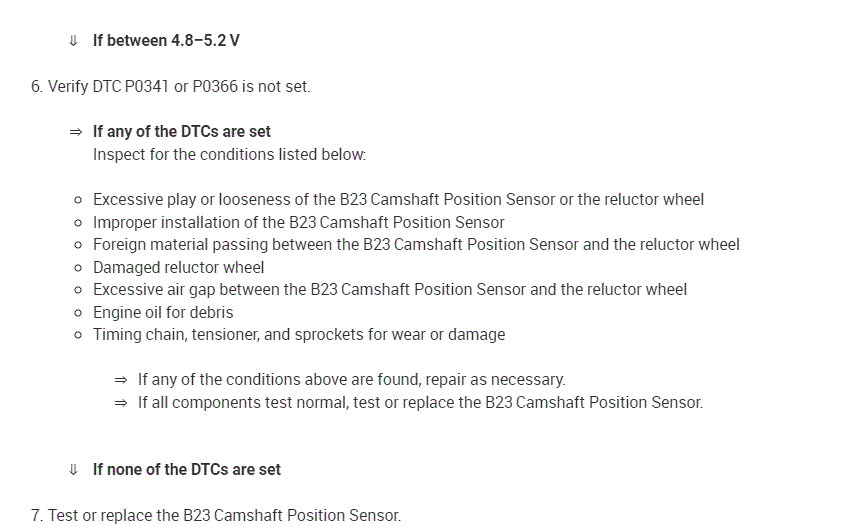Click "Inspect for the conditions listed below" line
The width and height of the screenshot is (857, 527).
[229, 155]
